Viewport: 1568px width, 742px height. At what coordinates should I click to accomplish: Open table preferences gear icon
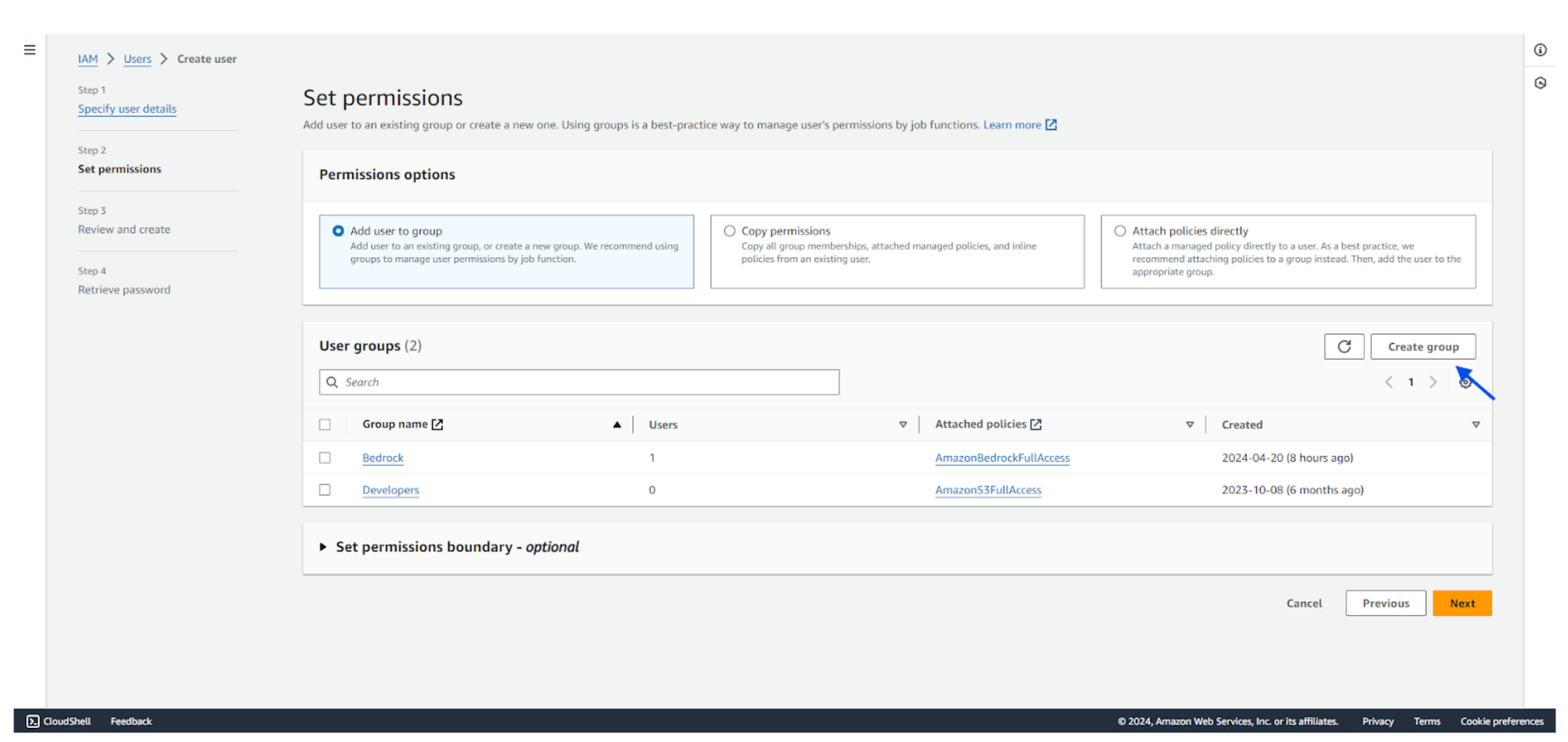[x=1465, y=382]
